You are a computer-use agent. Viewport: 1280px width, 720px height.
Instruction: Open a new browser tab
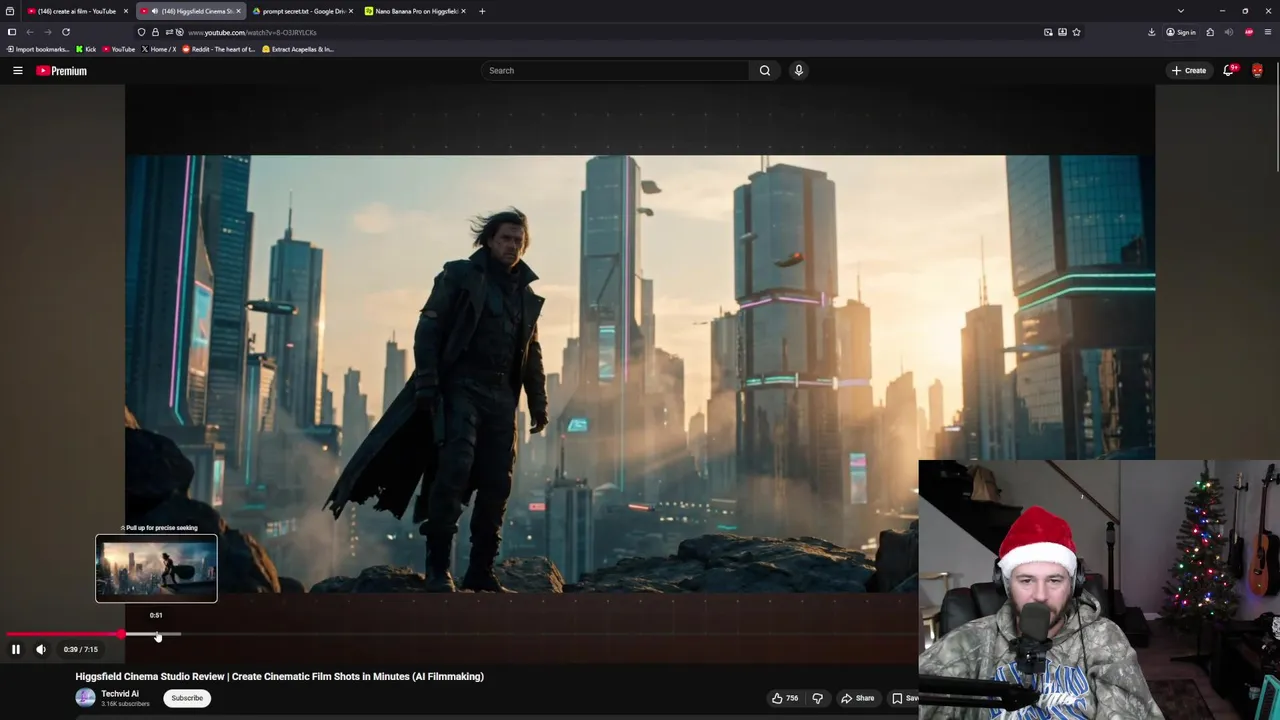(x=482, y=11)
